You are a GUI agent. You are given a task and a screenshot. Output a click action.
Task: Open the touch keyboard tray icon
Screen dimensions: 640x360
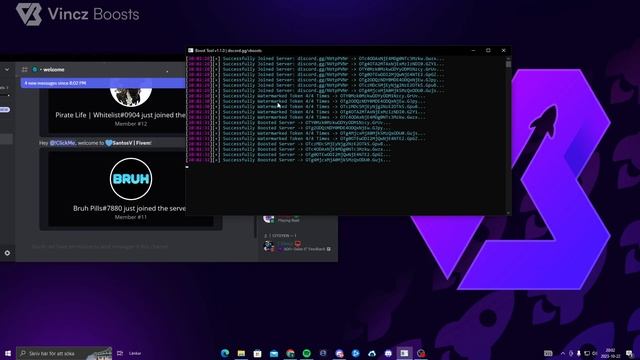coord(548,353)
